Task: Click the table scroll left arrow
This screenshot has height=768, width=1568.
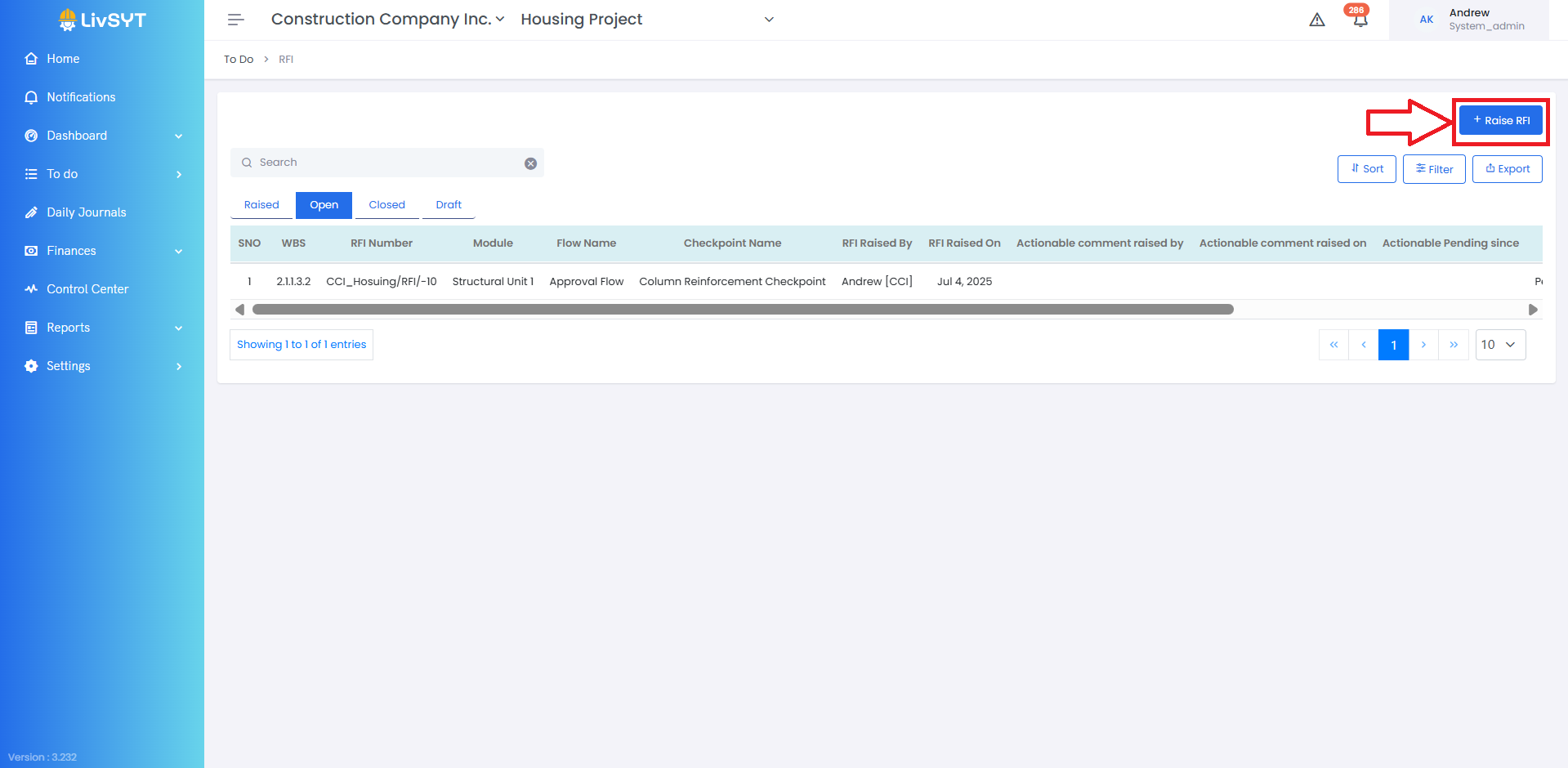Action: point(239,310)
